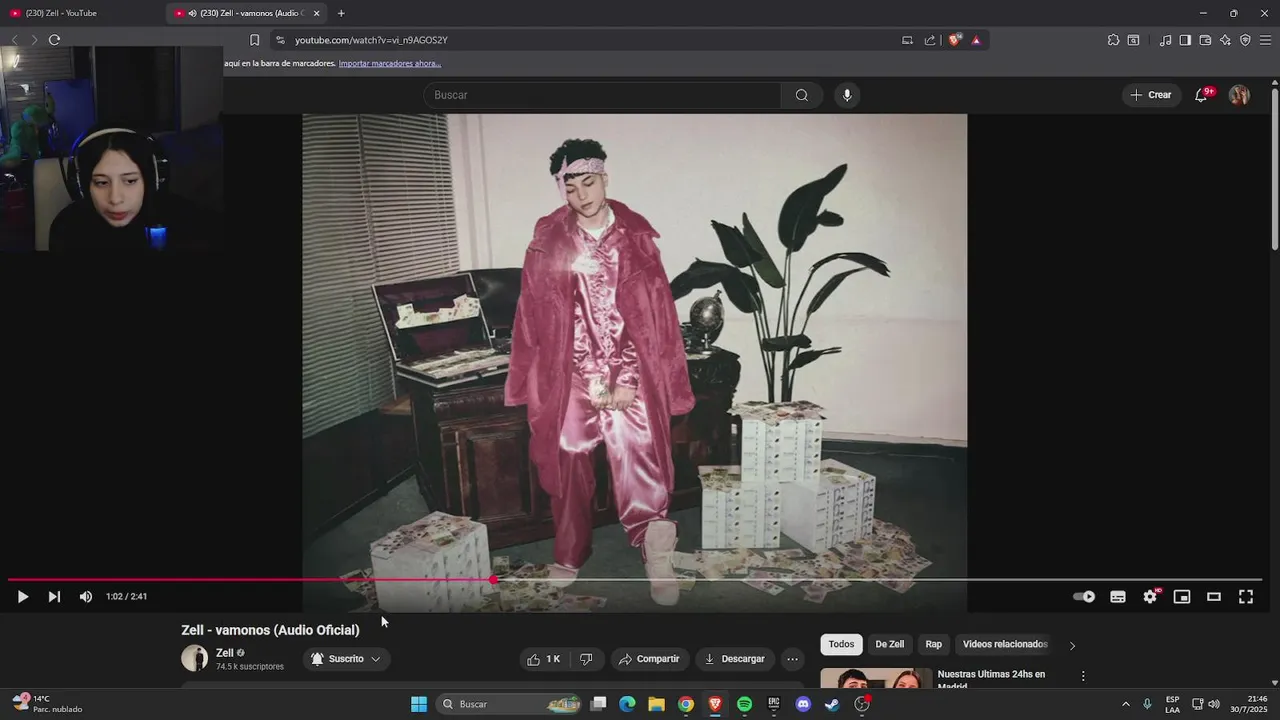The height and width of the screenshot is (720, 1280).
Task: Start voice search with microphone
Action: click(x=847, y=95)
